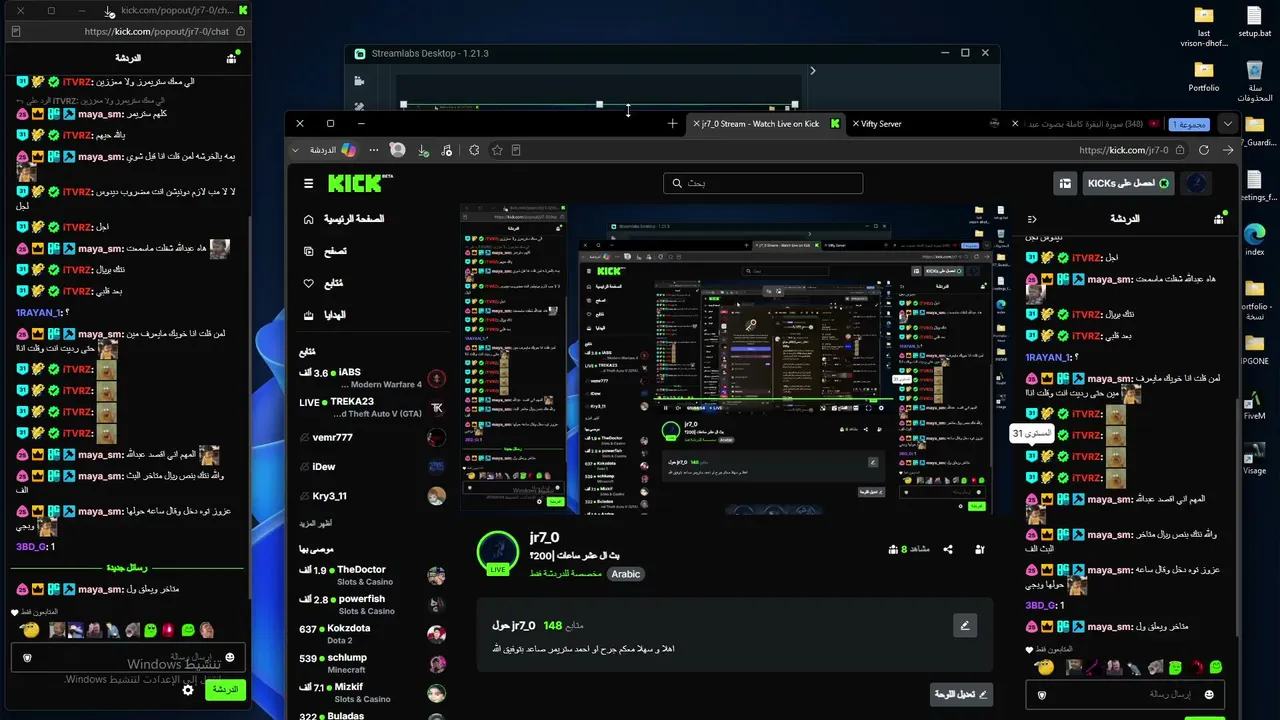Viewport: 1280px width, 720px height.
Task: Share the jr7_0 stream
Action: [x=948, y=549]
